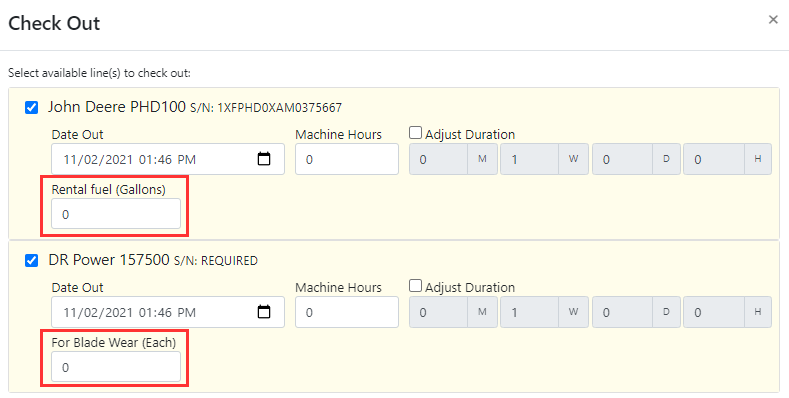Open calendar picker for John Deere Date Out
Screen dimensions: 789x398
point(264,159)
